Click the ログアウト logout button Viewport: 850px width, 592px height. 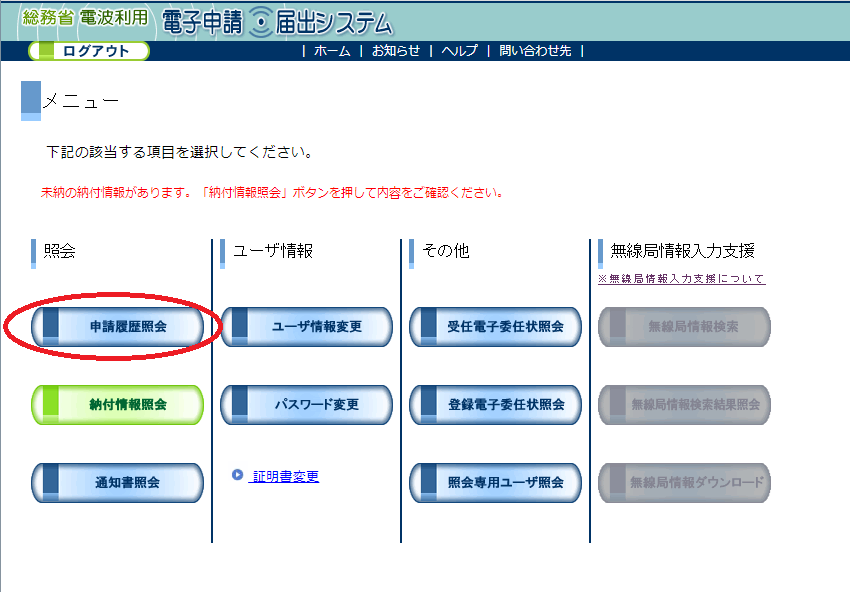89,51
